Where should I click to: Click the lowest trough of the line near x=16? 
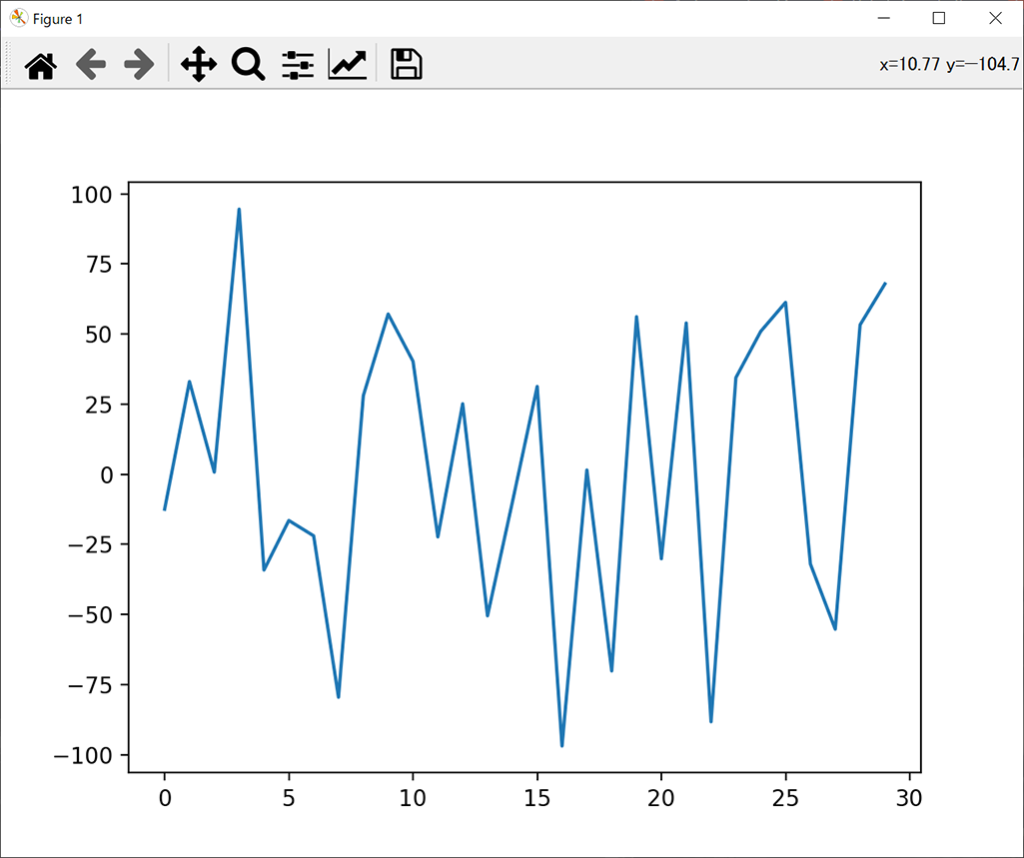(562, 745)
